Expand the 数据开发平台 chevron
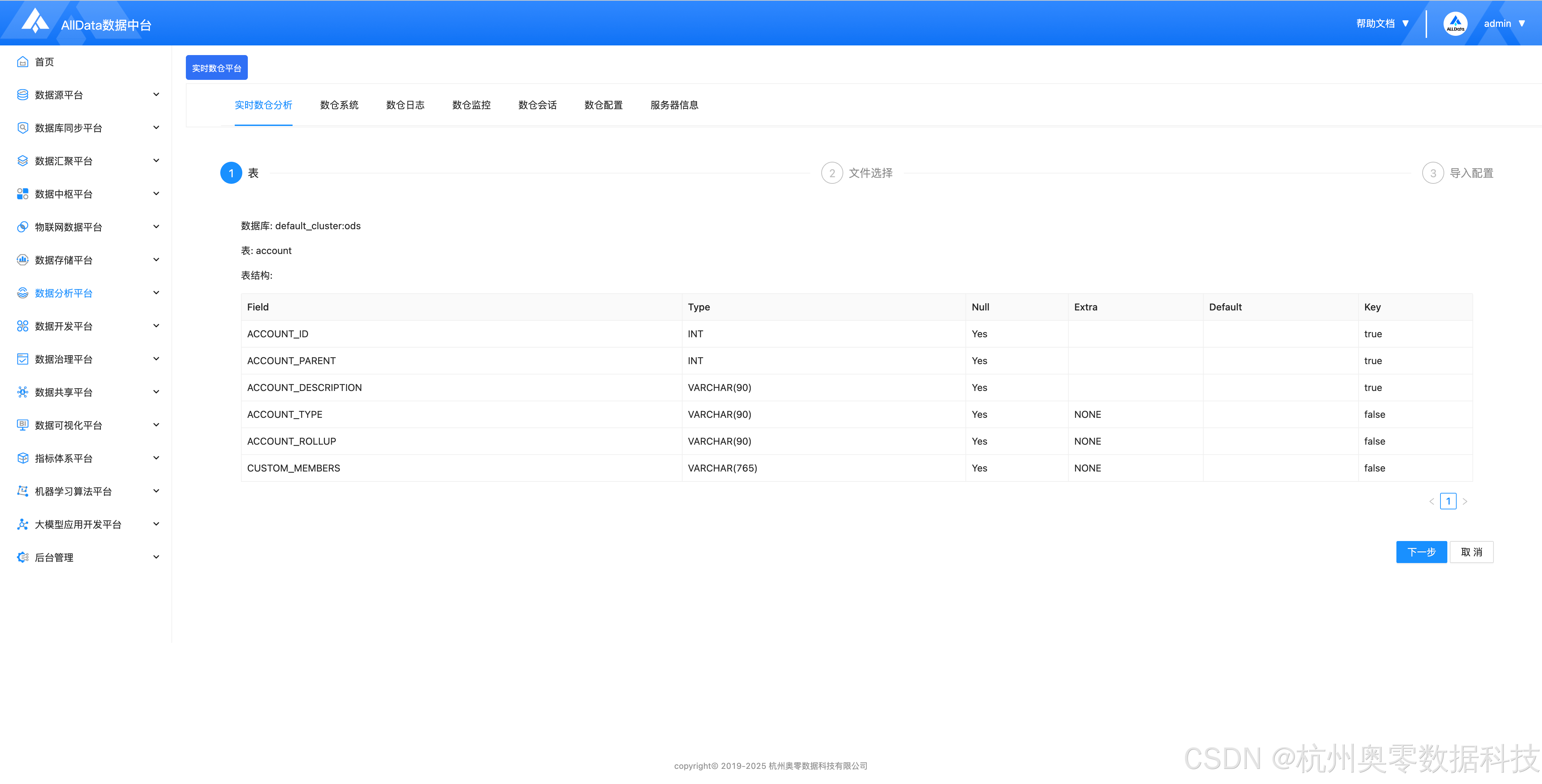The image size is (1542, 784). [x=156, y=326]
